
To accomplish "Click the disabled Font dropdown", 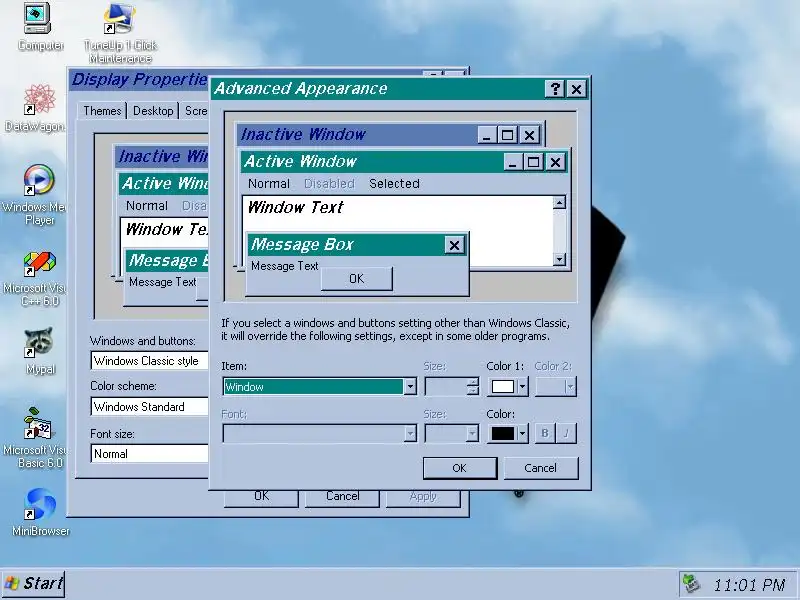I will 320,434.
